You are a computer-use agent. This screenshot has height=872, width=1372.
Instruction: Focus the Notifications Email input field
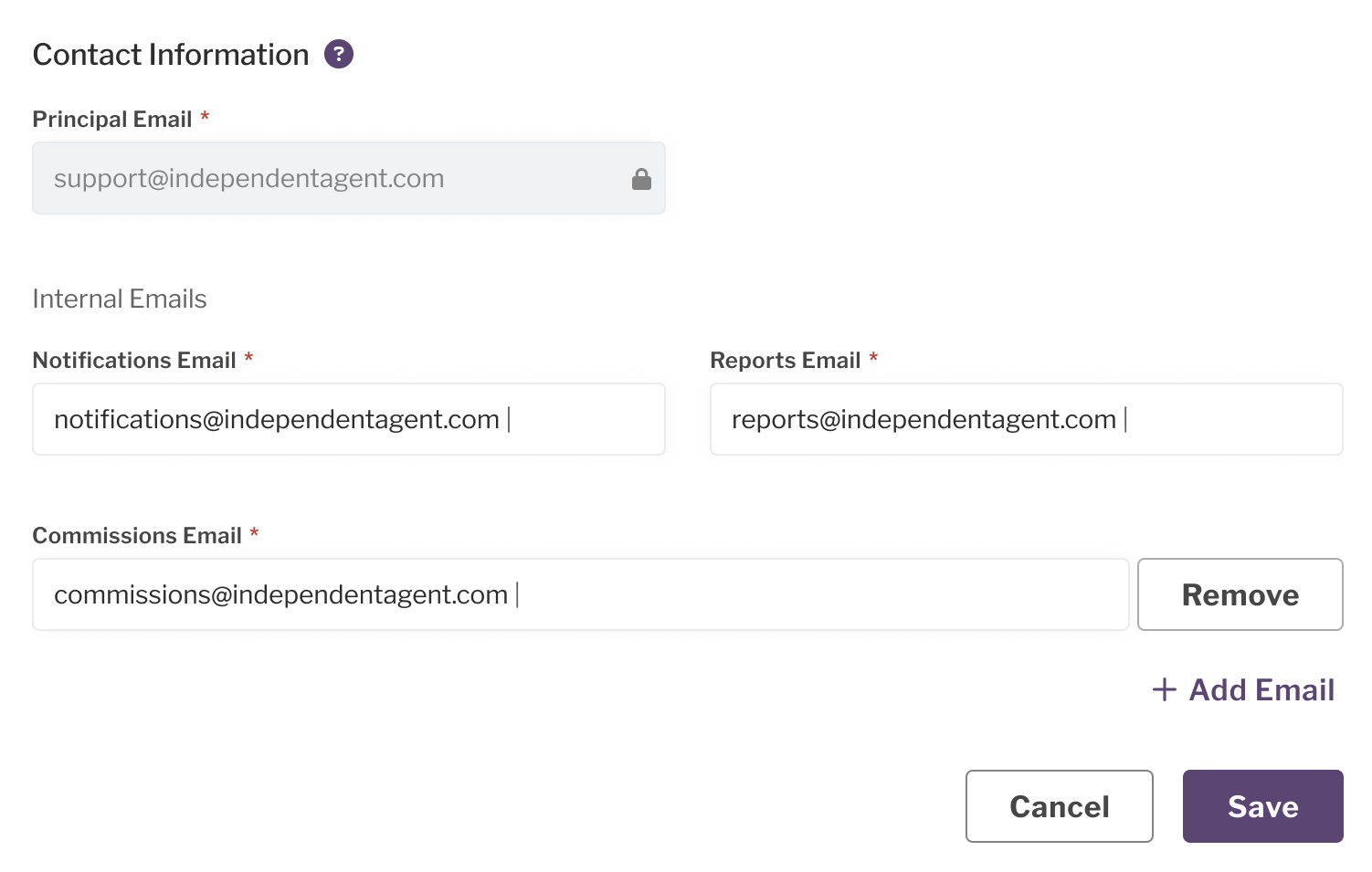pos(347,419)
